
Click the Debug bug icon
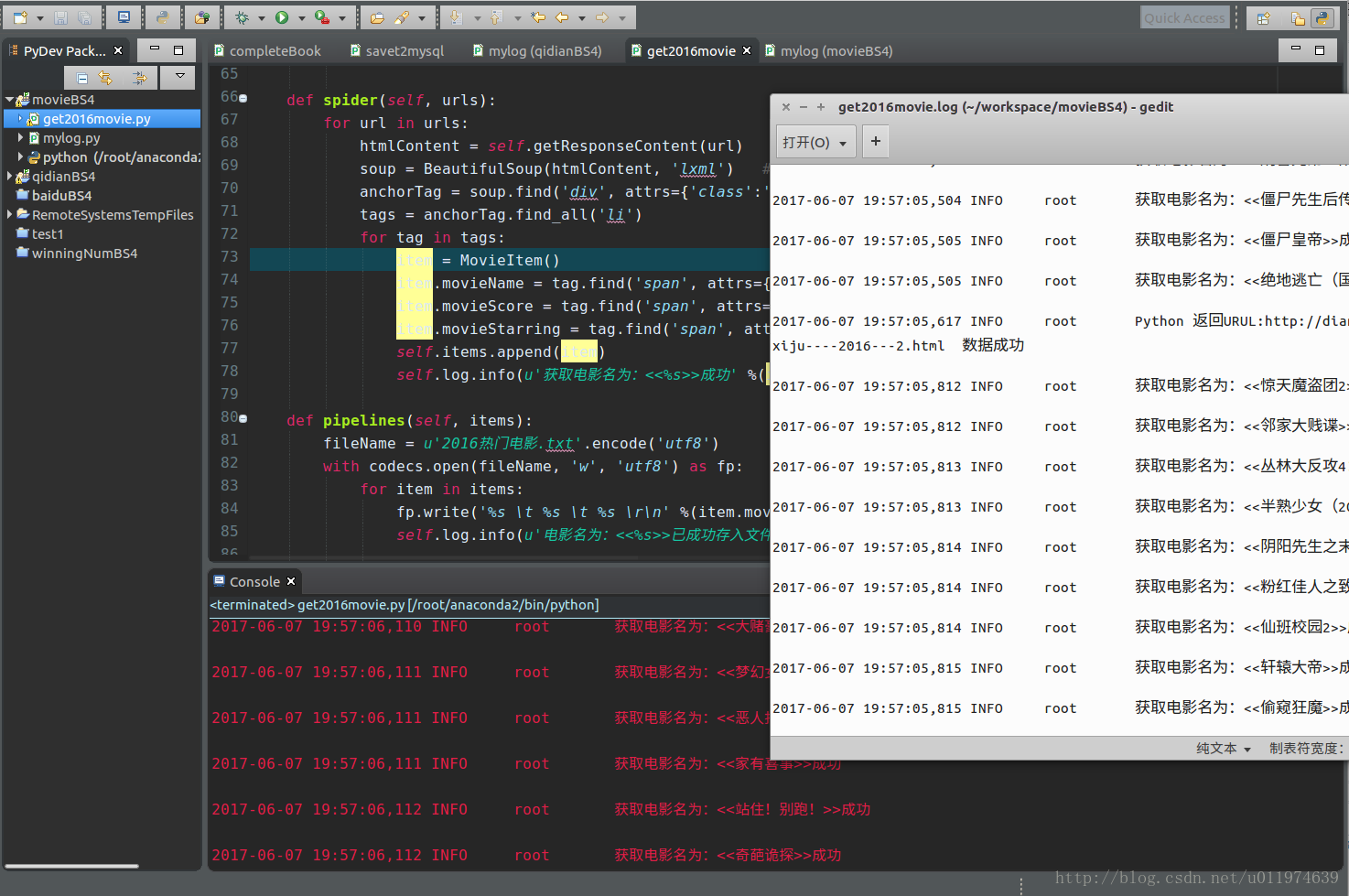pyautogui.click(x=242, y=17)
